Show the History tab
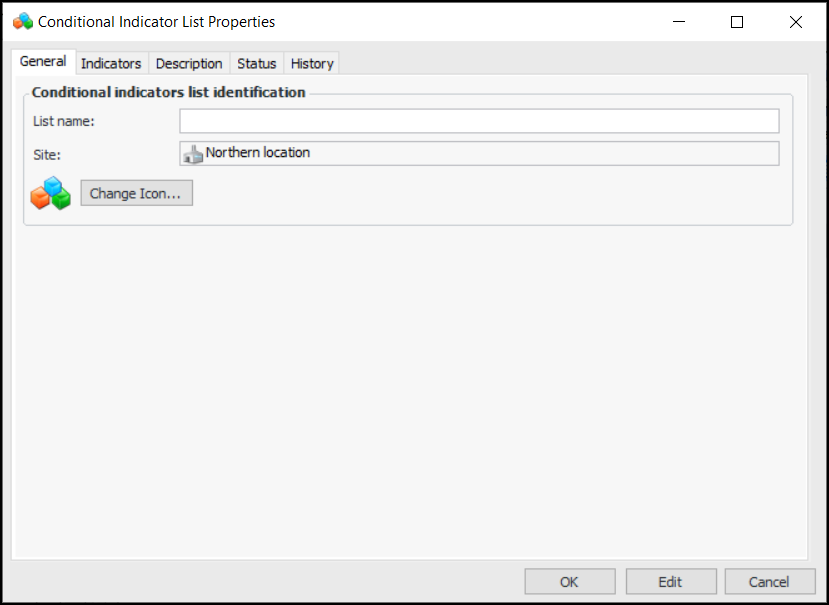Screen dimensions: 829x605 point(312,63)
